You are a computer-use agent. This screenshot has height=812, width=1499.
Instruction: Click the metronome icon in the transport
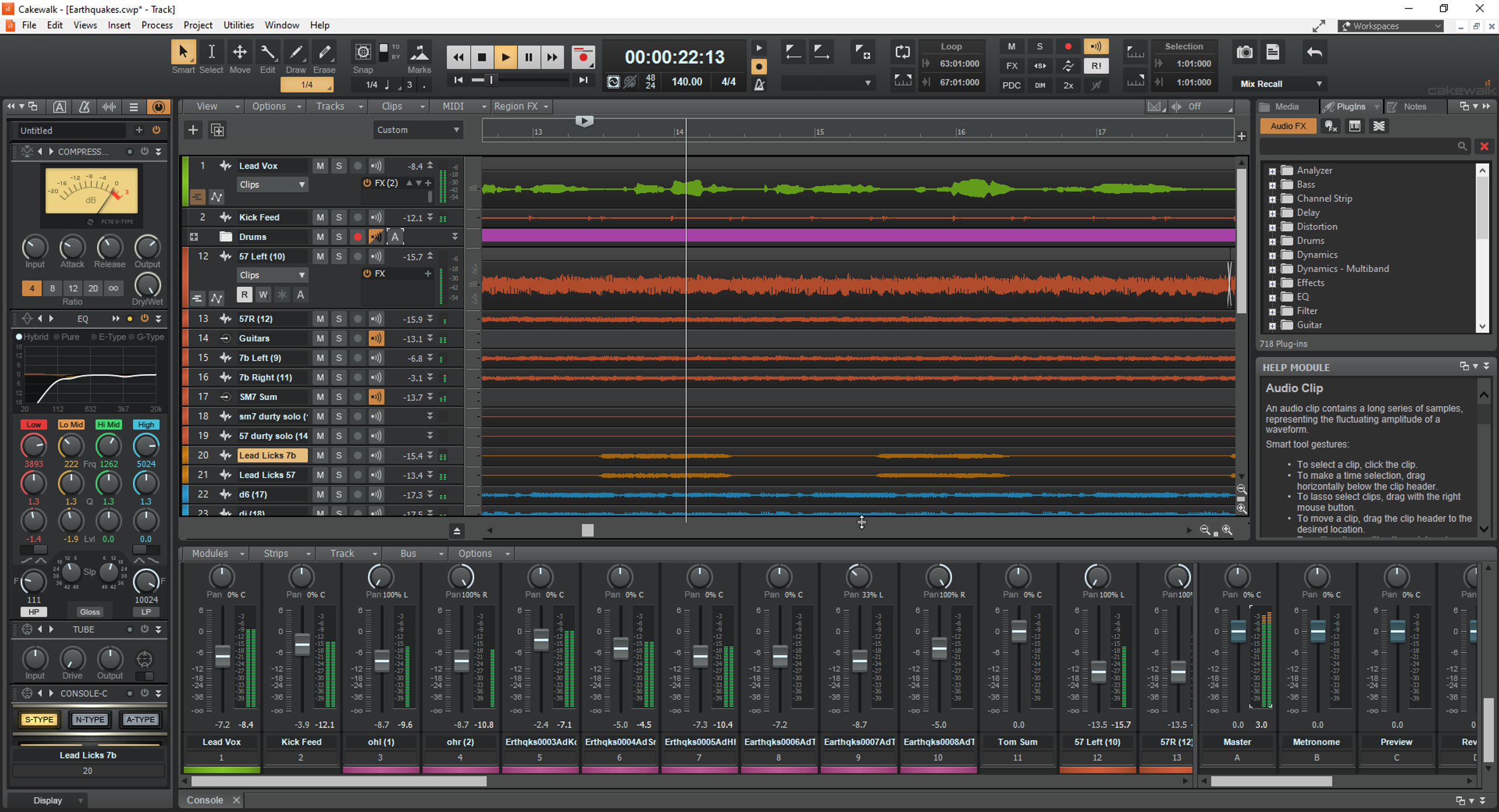click(759, 85)
